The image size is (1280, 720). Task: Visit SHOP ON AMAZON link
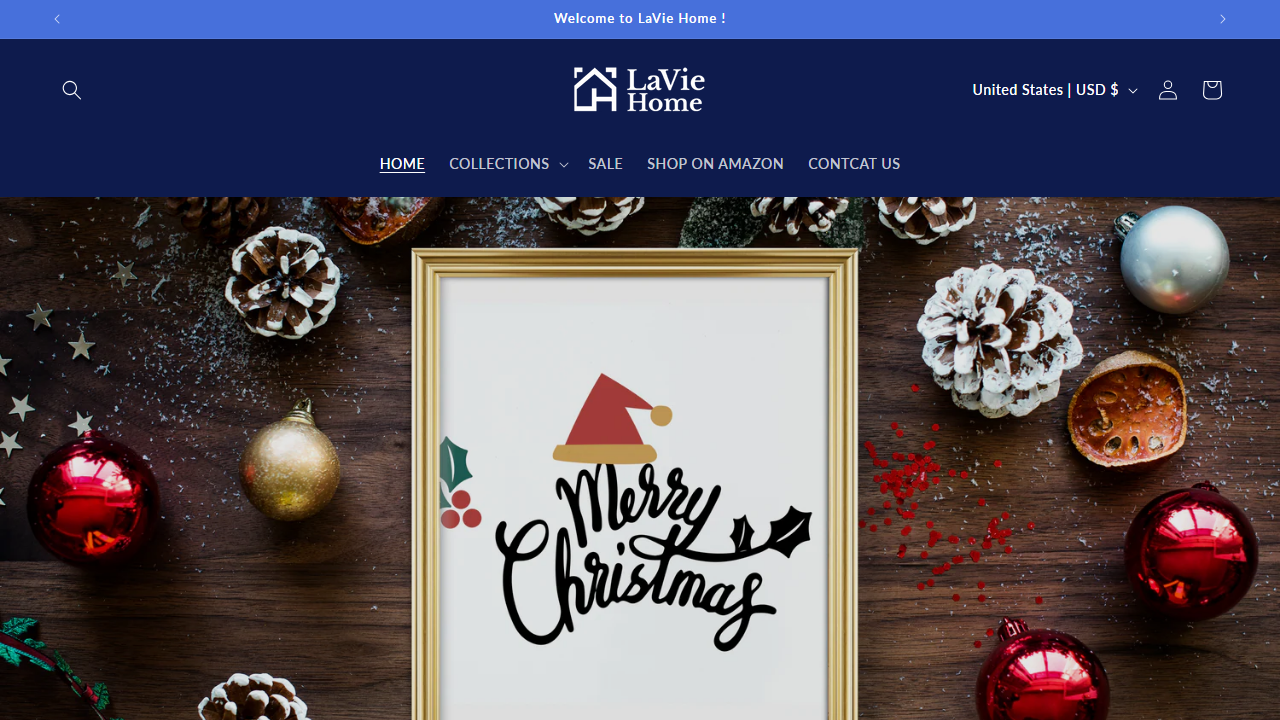pyautogui.click(x=715, y=164)
